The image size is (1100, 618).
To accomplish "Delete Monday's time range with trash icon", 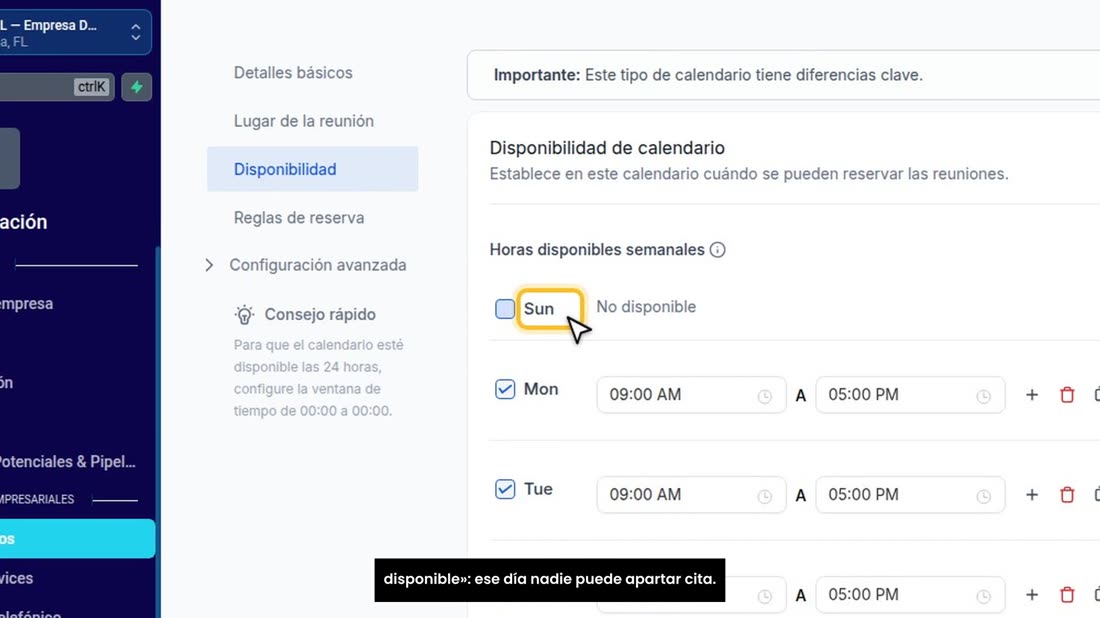I will pos(1067,395).
